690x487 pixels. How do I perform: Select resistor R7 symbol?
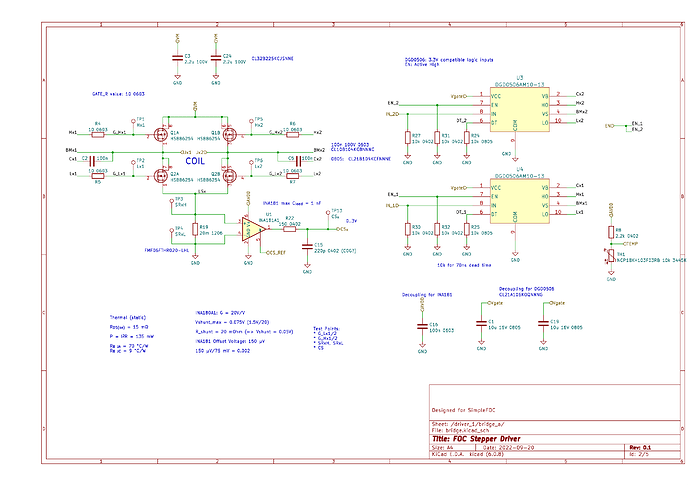[x=292, y=176]
